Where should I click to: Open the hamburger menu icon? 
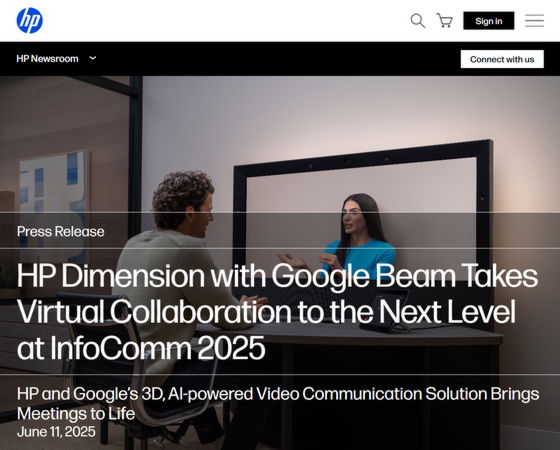click(534, 21)
